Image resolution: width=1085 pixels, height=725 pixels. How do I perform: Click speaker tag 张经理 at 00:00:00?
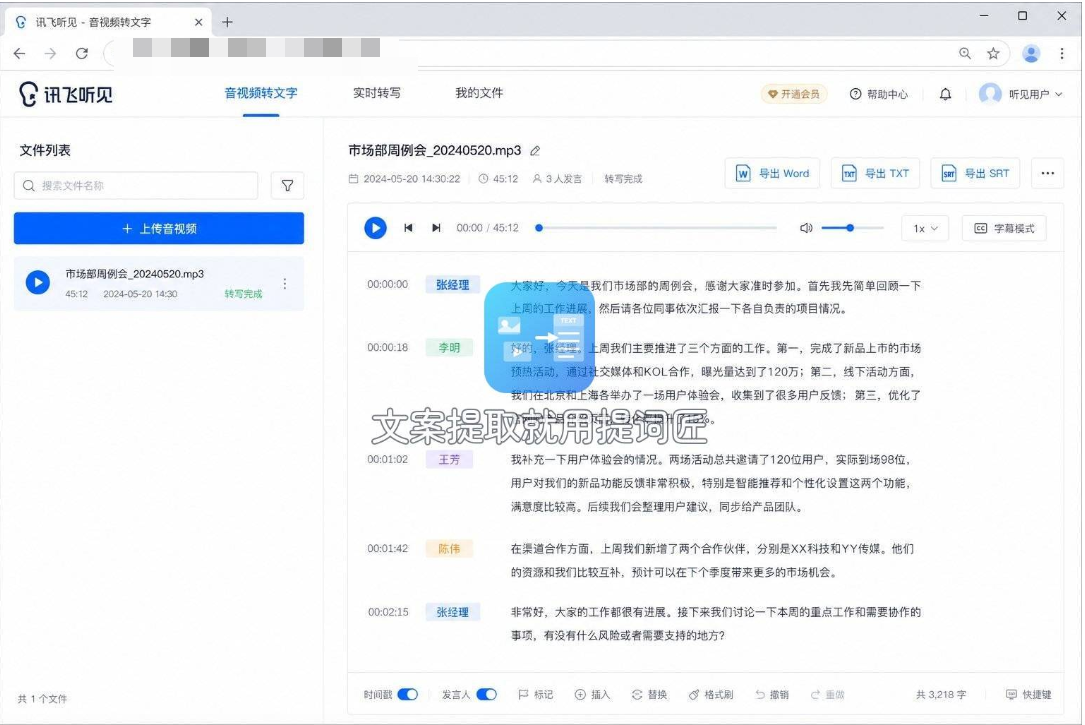click(453, 284)
